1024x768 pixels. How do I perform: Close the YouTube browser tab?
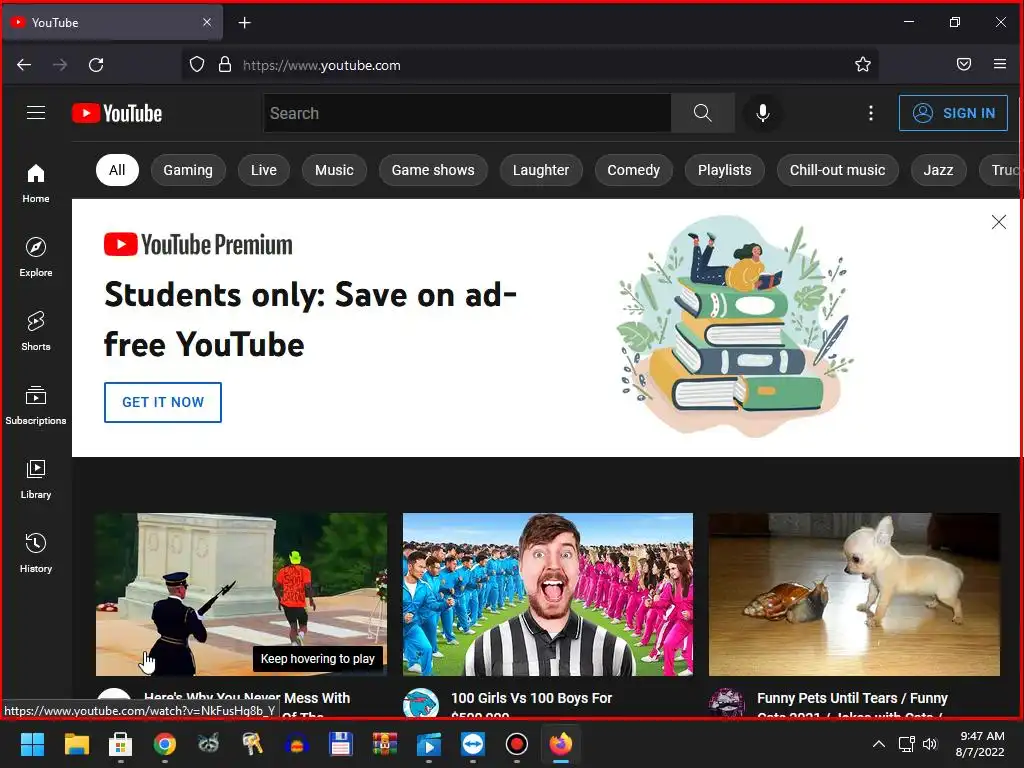coord(206,22)
